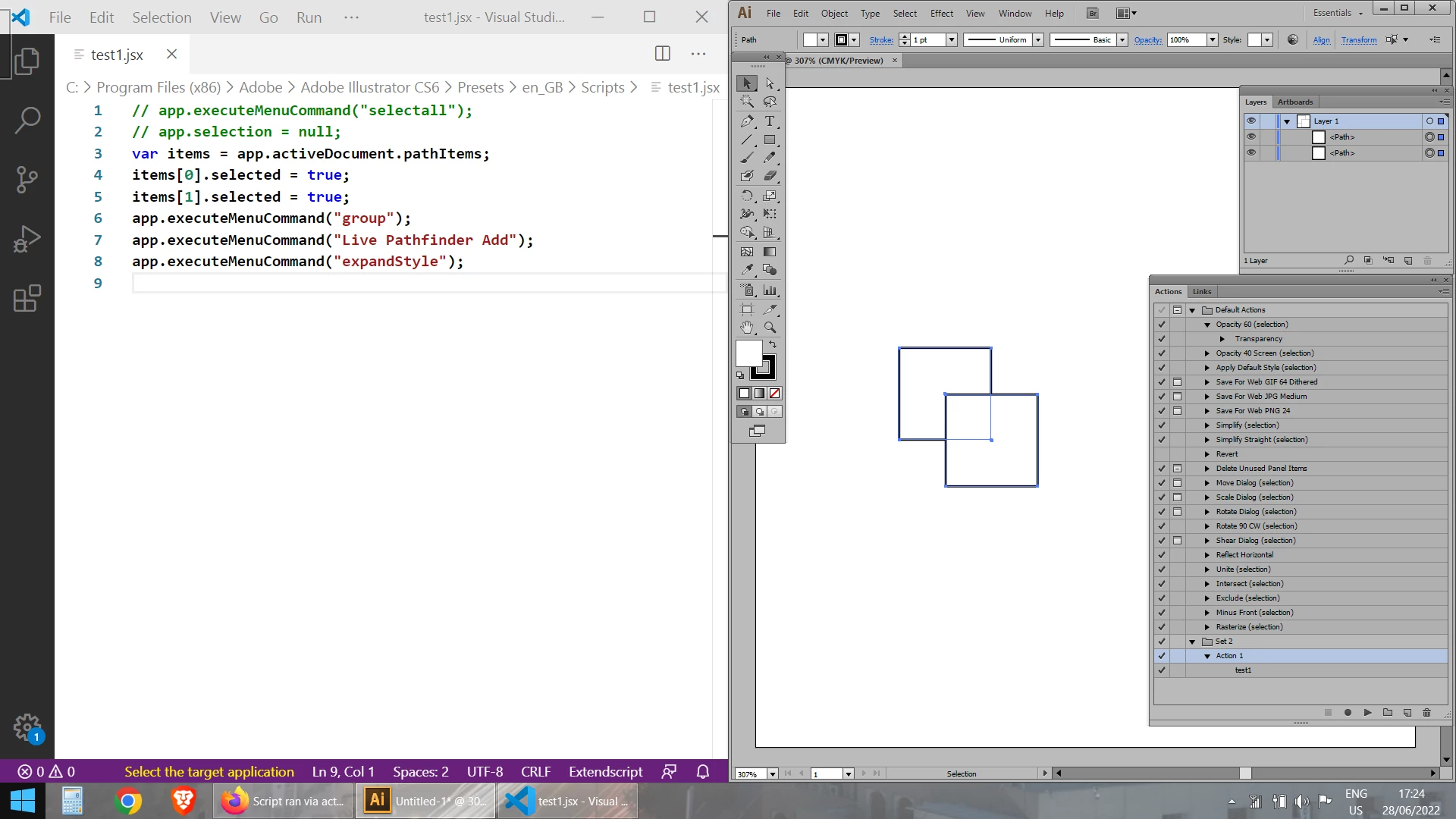Open the Effect menu in Illustrator
Viewport: 1456px width, 819px height.
[x=941, y=14]
